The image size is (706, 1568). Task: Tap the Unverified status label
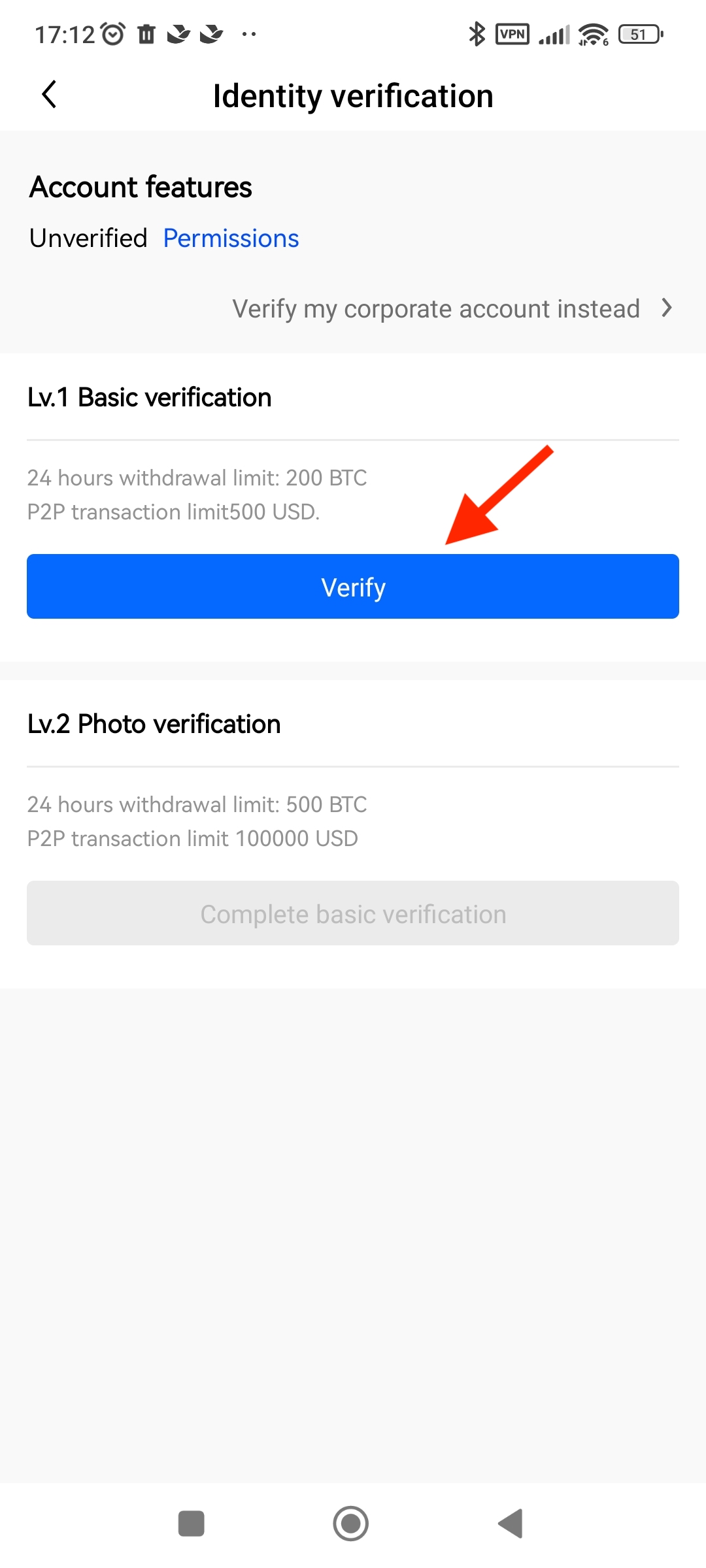coord(88,238)
